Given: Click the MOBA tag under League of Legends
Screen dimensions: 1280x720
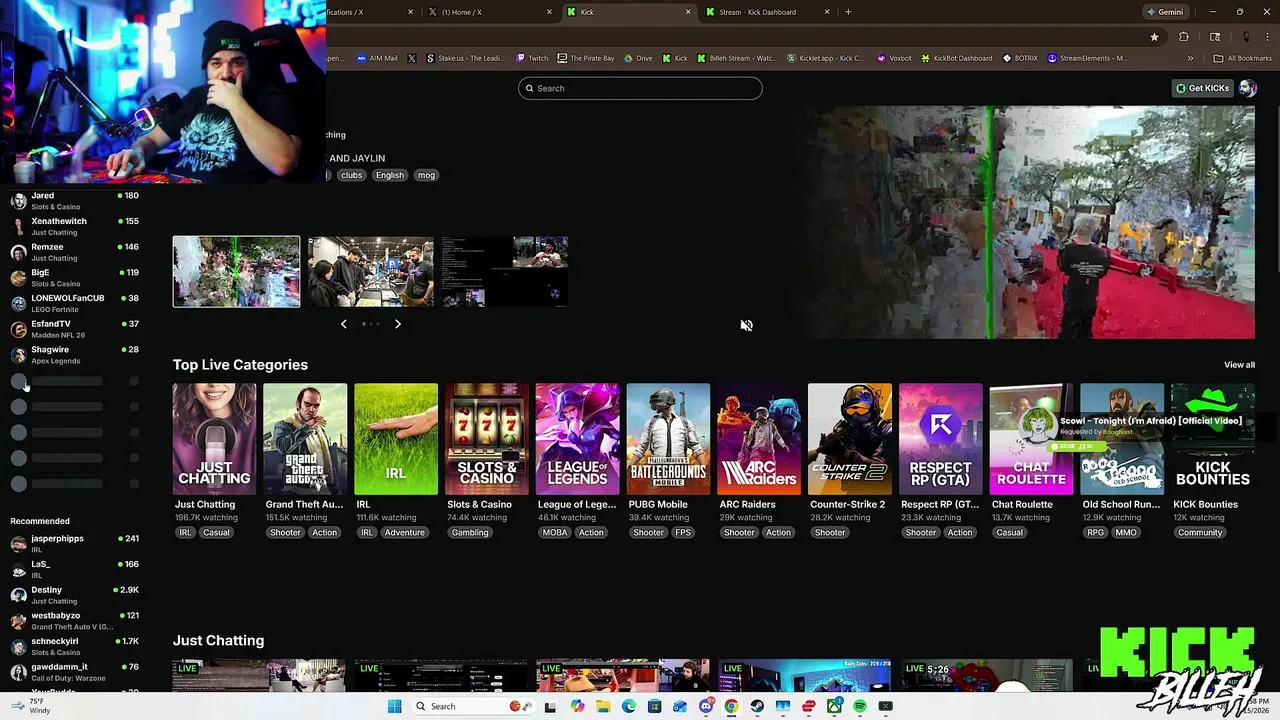Looking at the screenshot, I should (x=555, y=533).
